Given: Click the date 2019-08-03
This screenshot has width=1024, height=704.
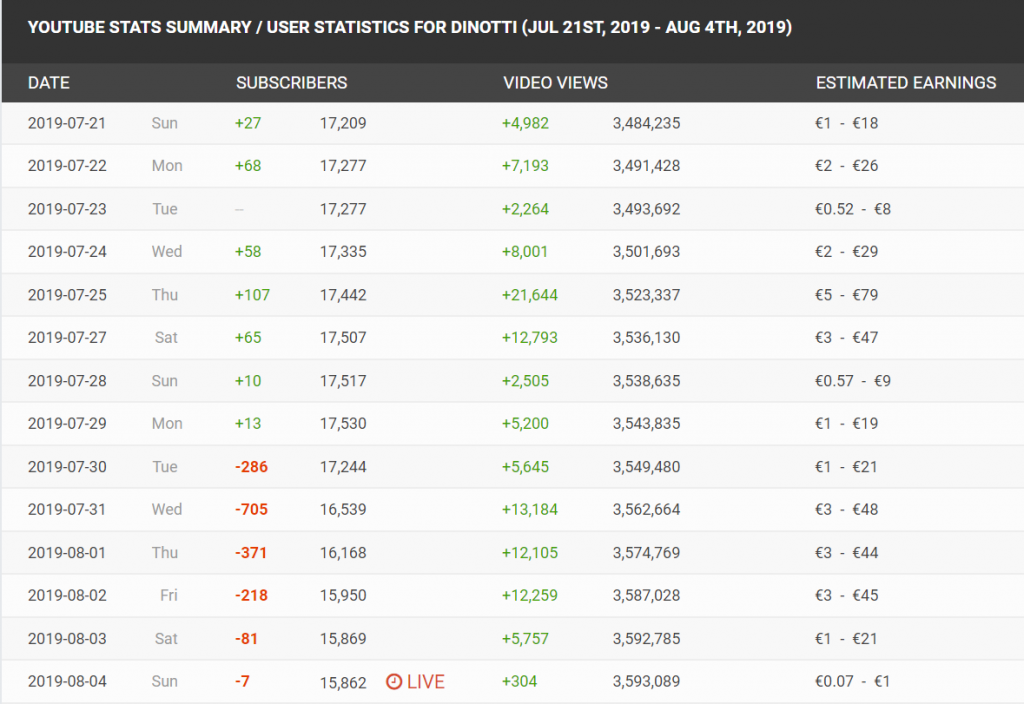Looking at the screenshot, I should click(x=67, y=639).
